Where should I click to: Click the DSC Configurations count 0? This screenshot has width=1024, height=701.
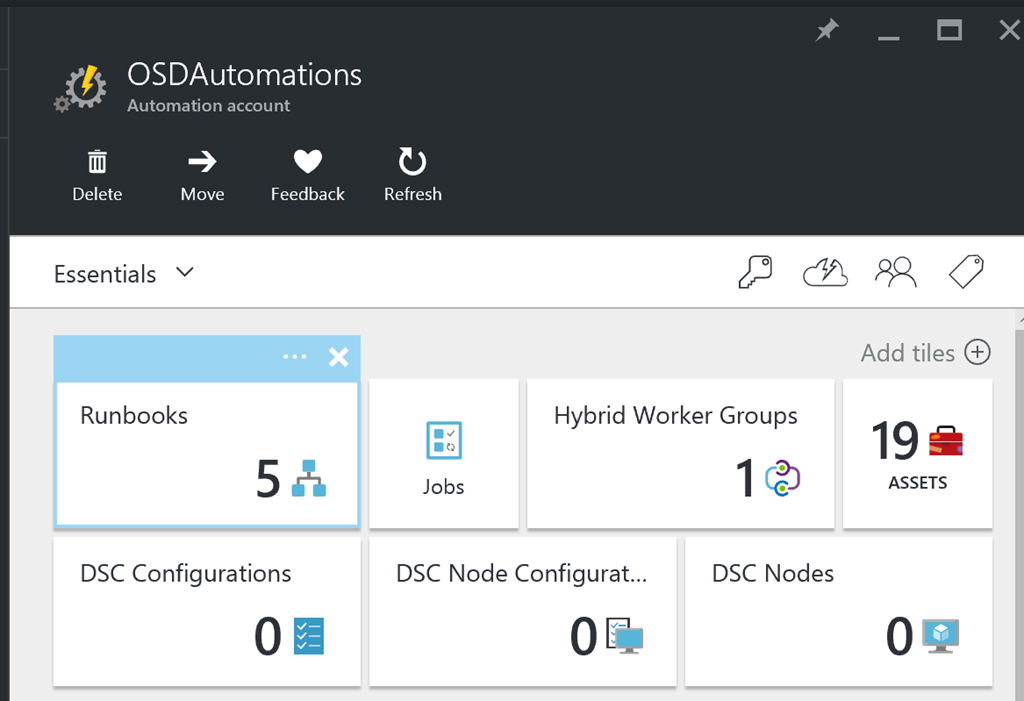coord(268,636)
